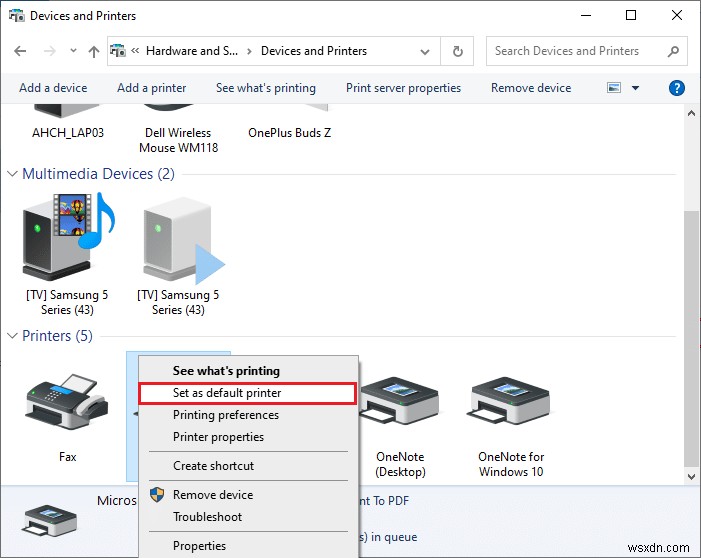
Task: Click the vertical scrollbar thumb
Action: [691, 338]
